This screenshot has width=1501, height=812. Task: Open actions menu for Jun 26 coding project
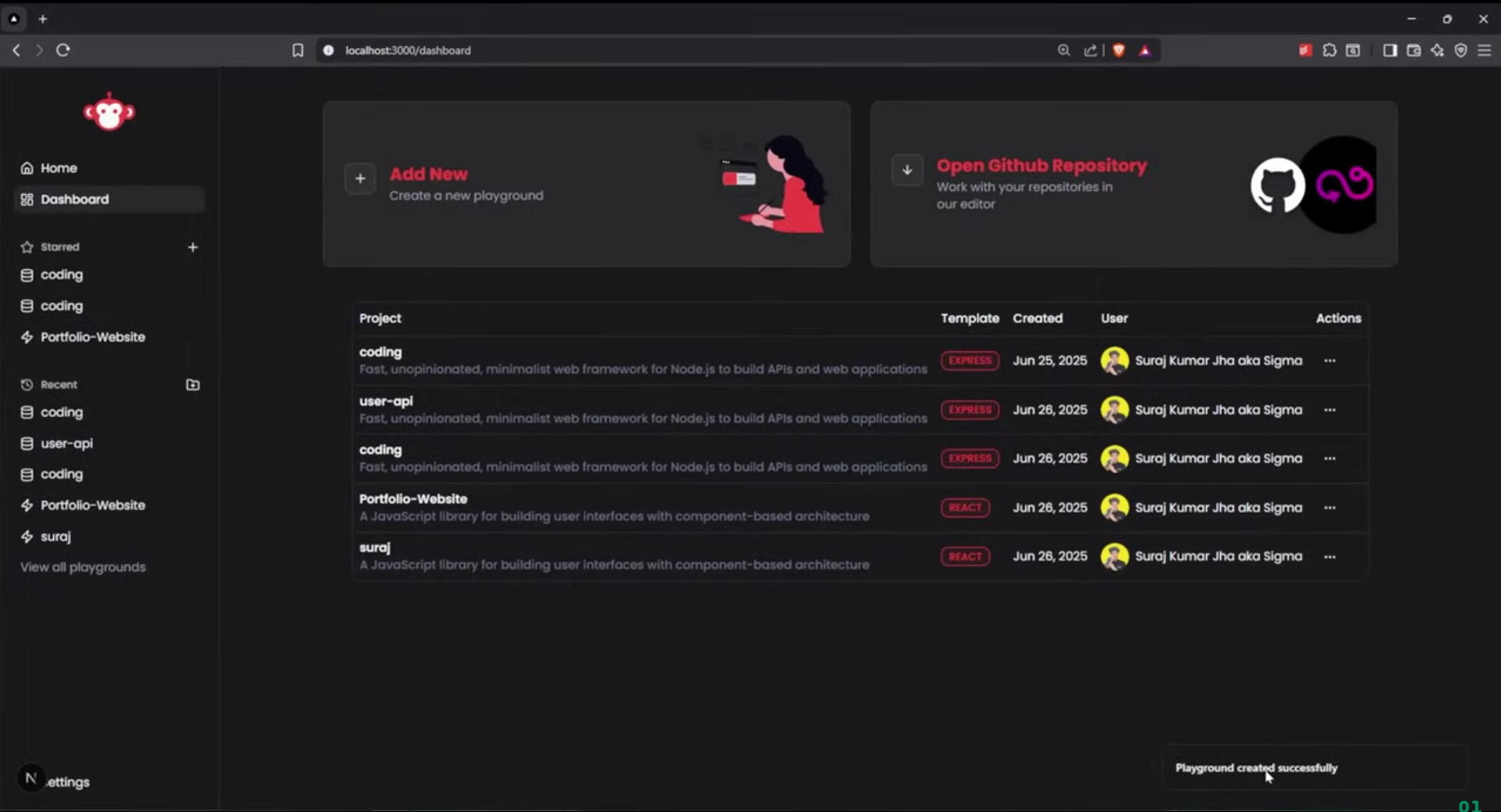1330,458
